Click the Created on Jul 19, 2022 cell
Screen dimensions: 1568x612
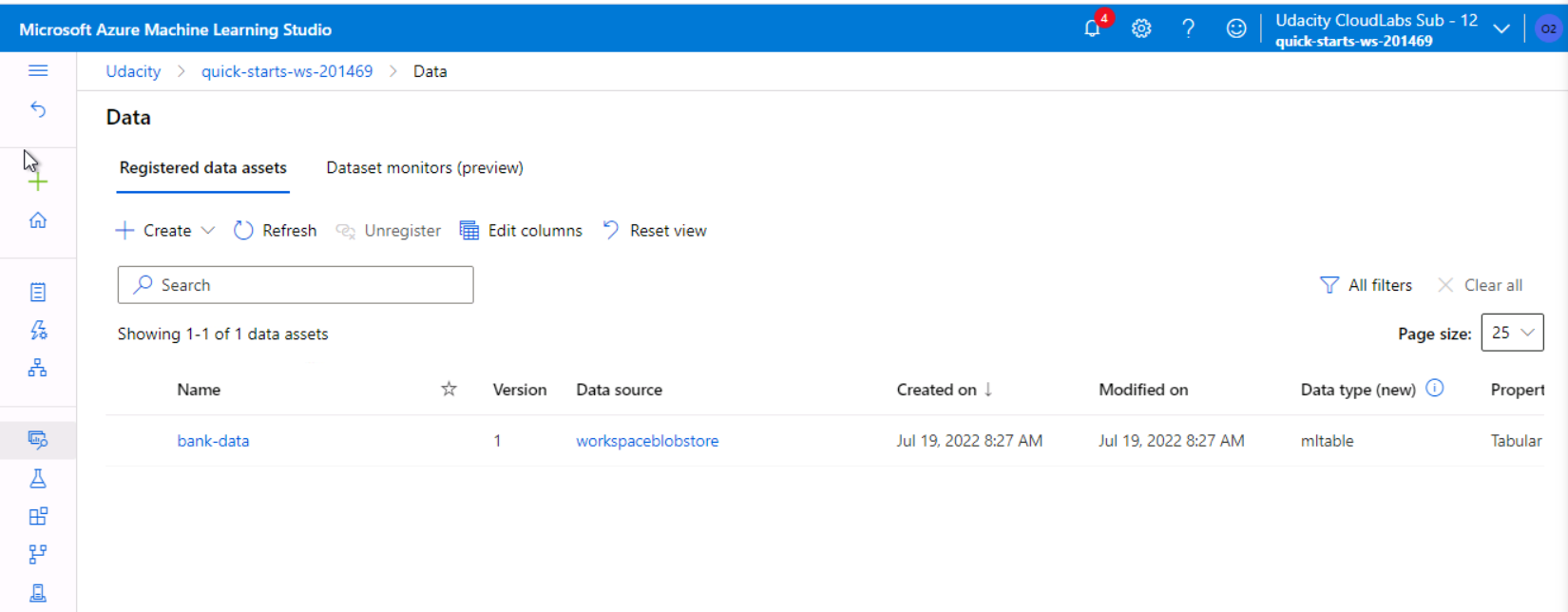point(969,441)
